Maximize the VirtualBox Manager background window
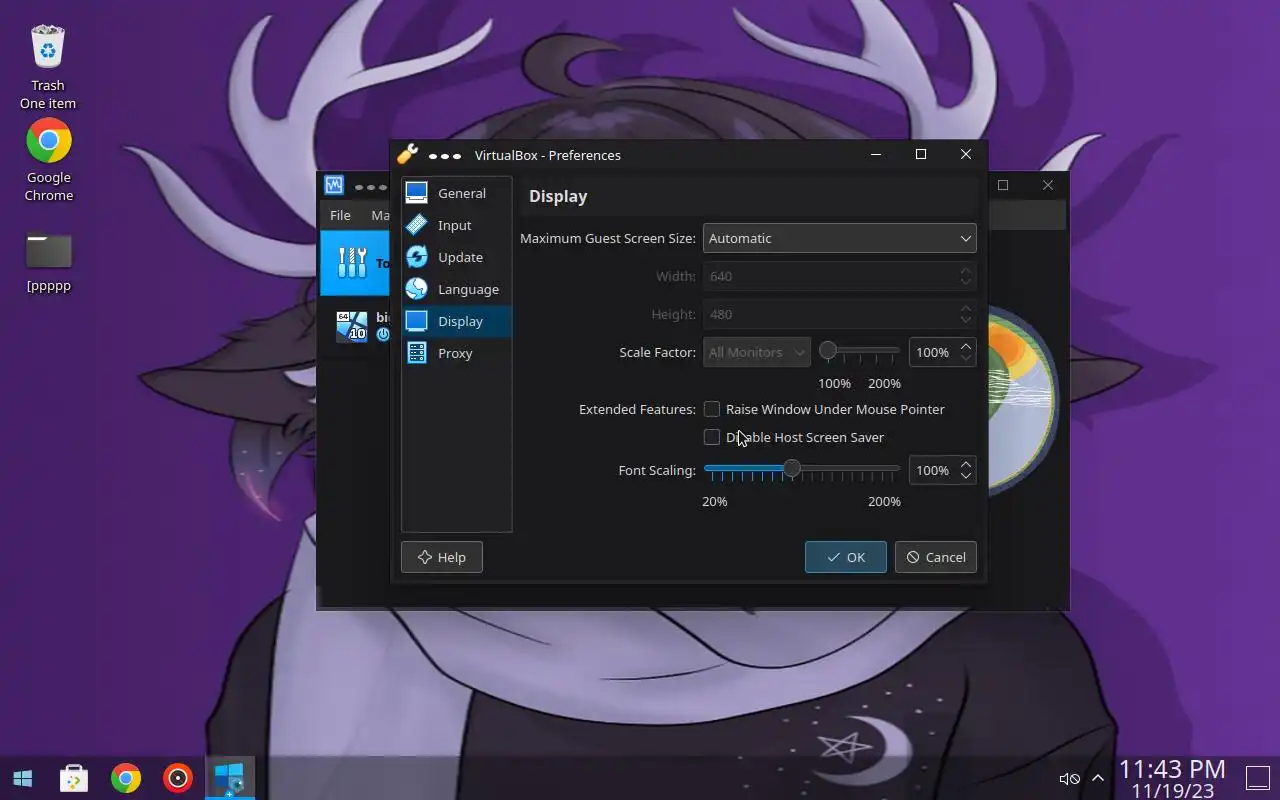Screen dimensions: 1280x800 (x=1003, y=185)
